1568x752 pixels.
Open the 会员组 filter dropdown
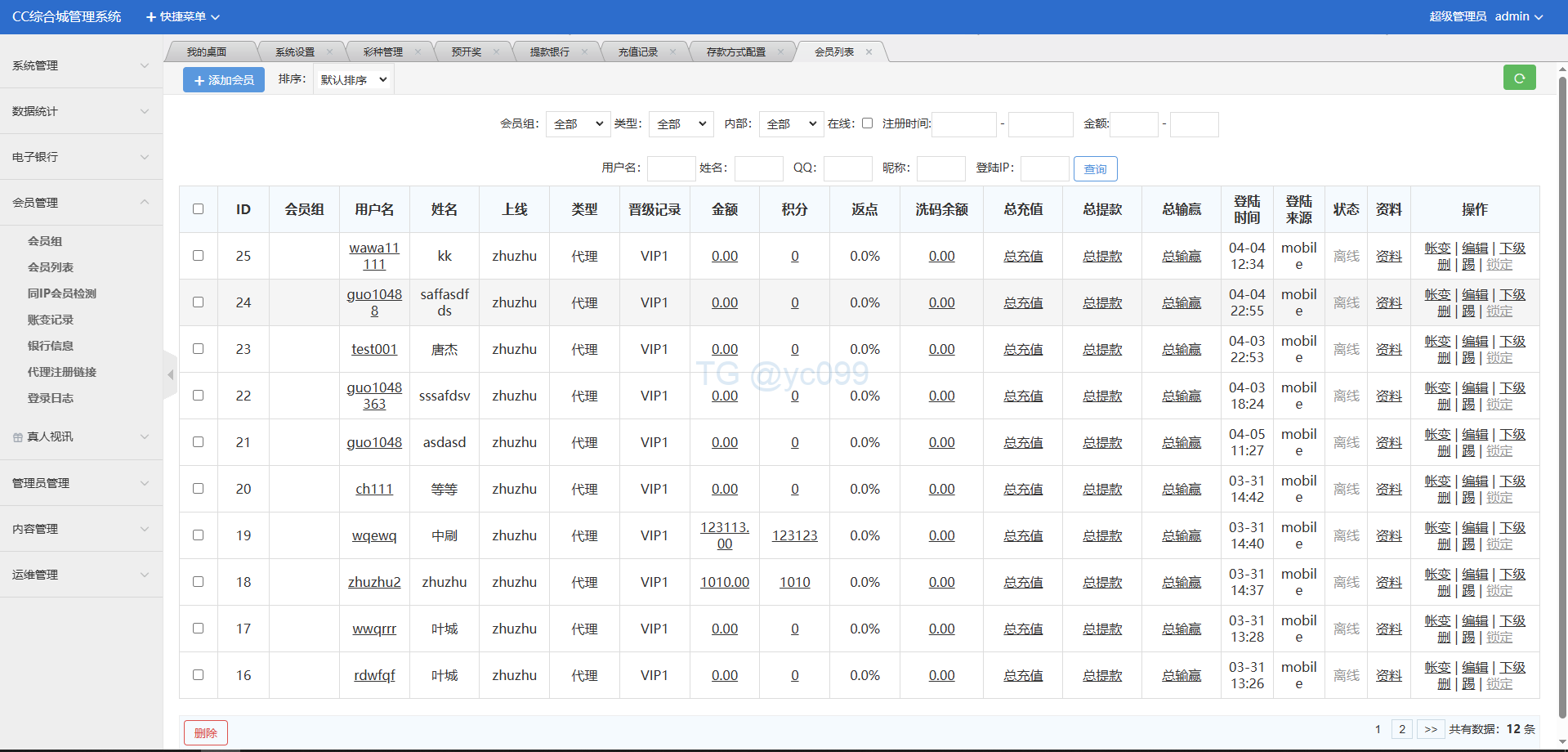(578, 124)
